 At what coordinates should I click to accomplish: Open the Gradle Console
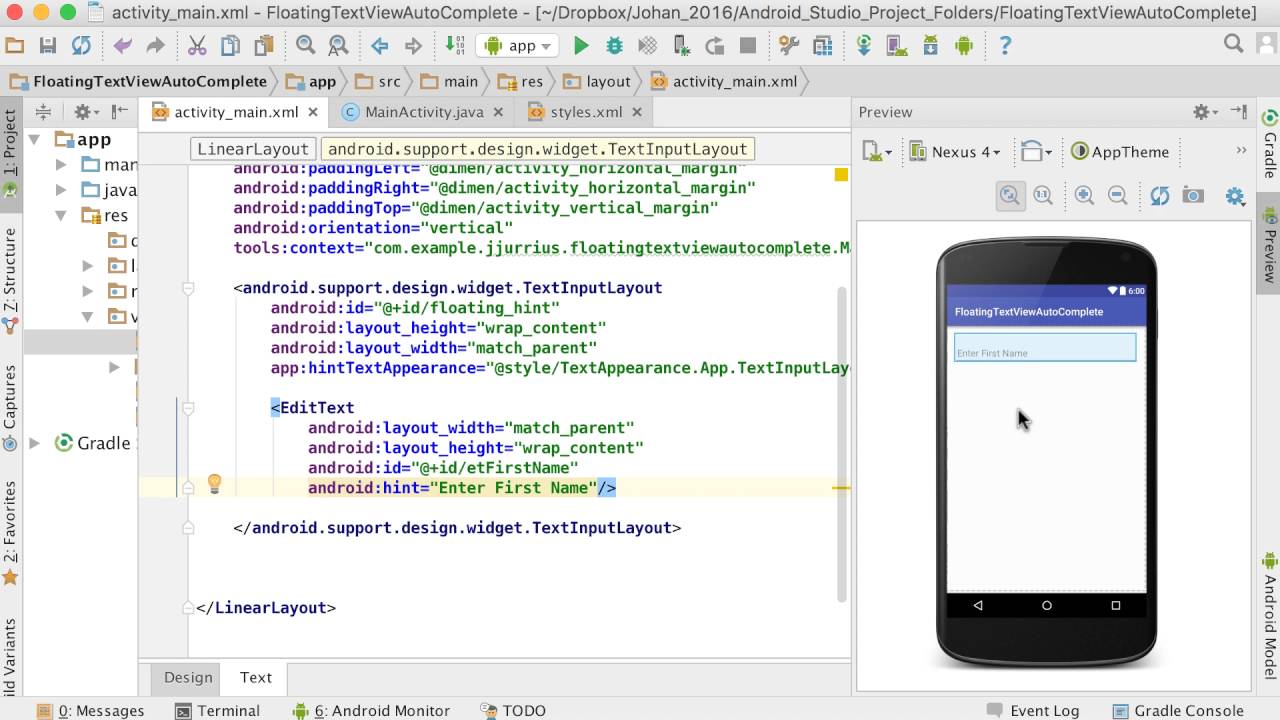click(x=1178, y=710)
